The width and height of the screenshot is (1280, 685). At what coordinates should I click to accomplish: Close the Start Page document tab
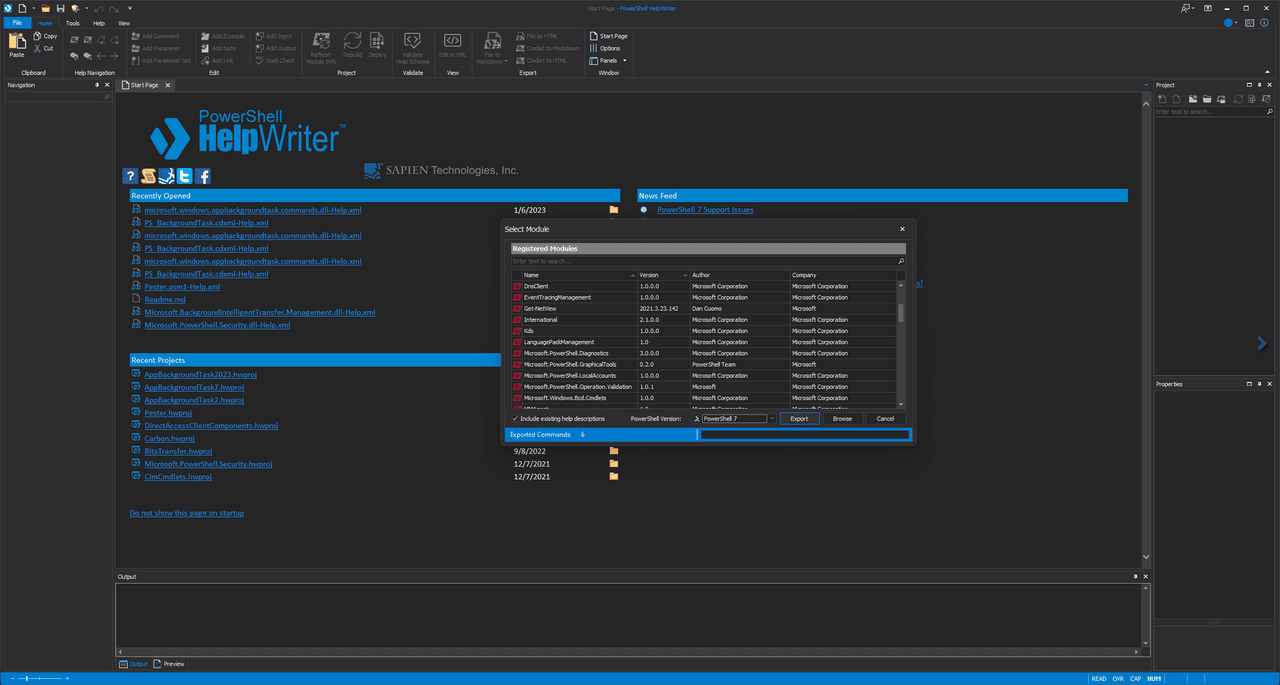point(168,85)
